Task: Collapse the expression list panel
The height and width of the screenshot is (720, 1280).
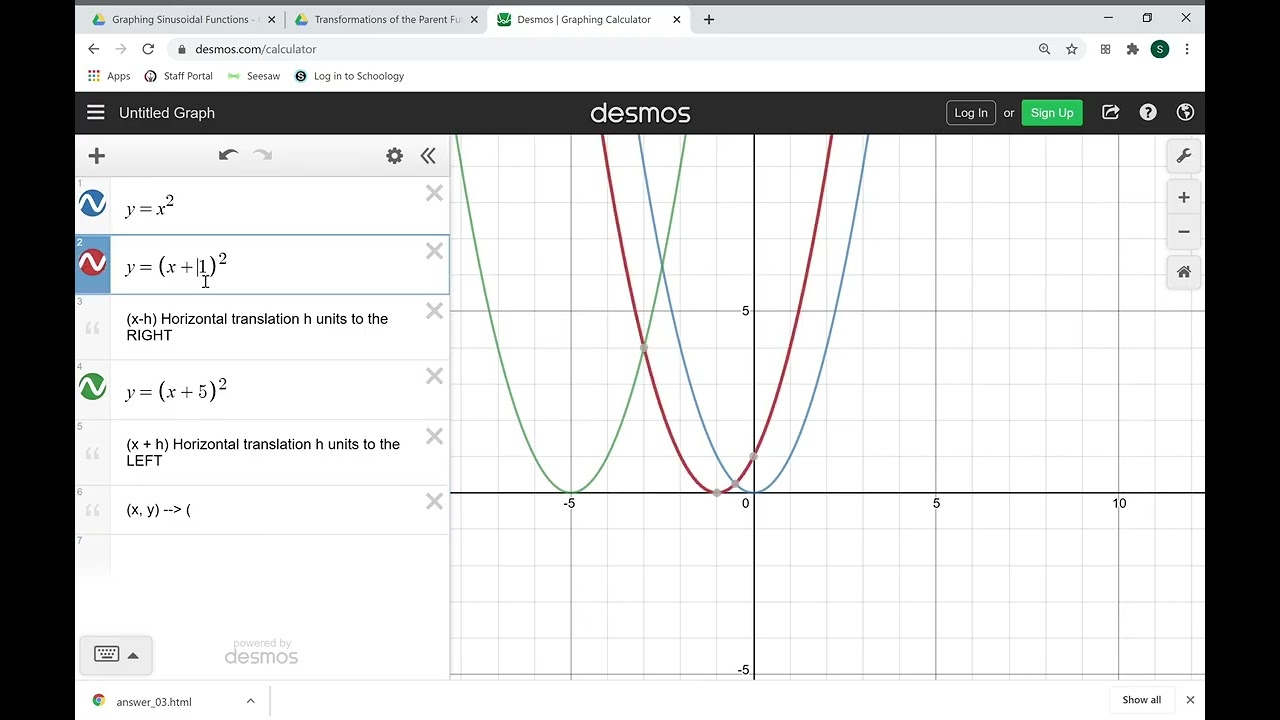Action: pos(428,155)
